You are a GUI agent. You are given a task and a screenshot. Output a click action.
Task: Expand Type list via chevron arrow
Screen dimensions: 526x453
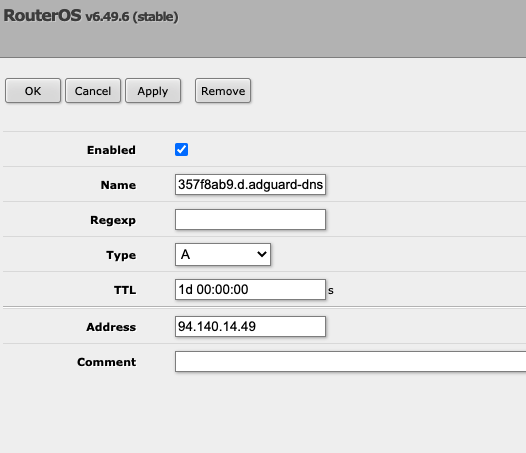[x=262, y=254]
